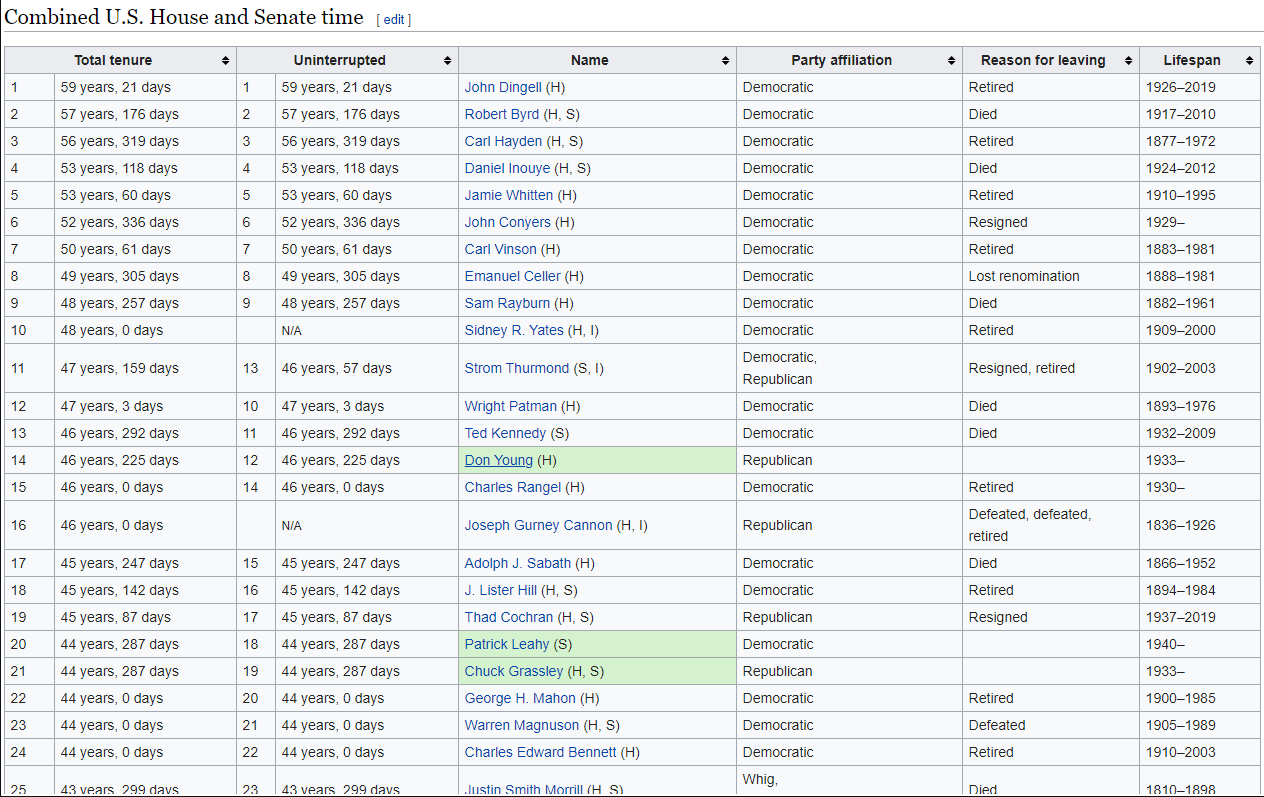Viewport: 1264px width, 797px height.
Task: Select 'Resigned, retired' cell for Strom Thurmond
Action: pyautogui.click(x=1051, y=368)
